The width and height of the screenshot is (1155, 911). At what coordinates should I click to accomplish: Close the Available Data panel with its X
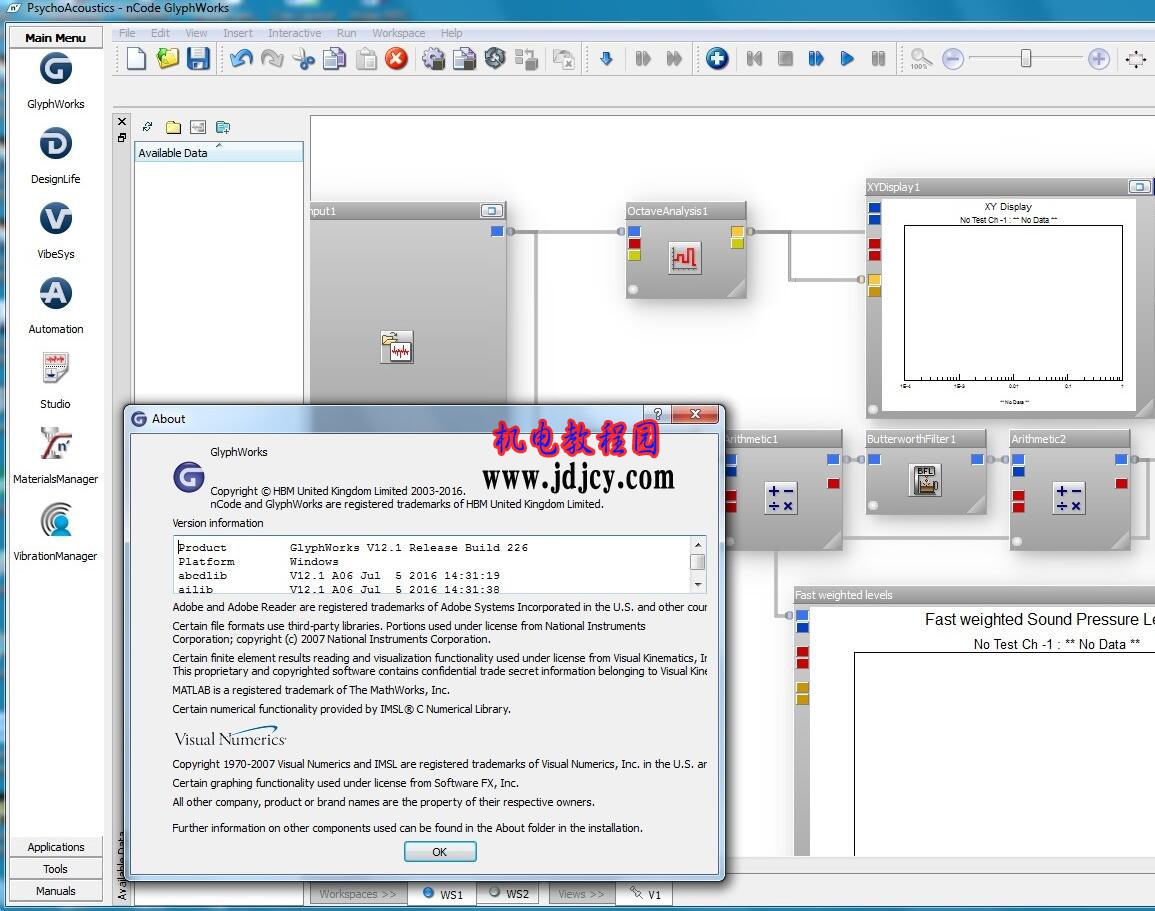point(122,122)
